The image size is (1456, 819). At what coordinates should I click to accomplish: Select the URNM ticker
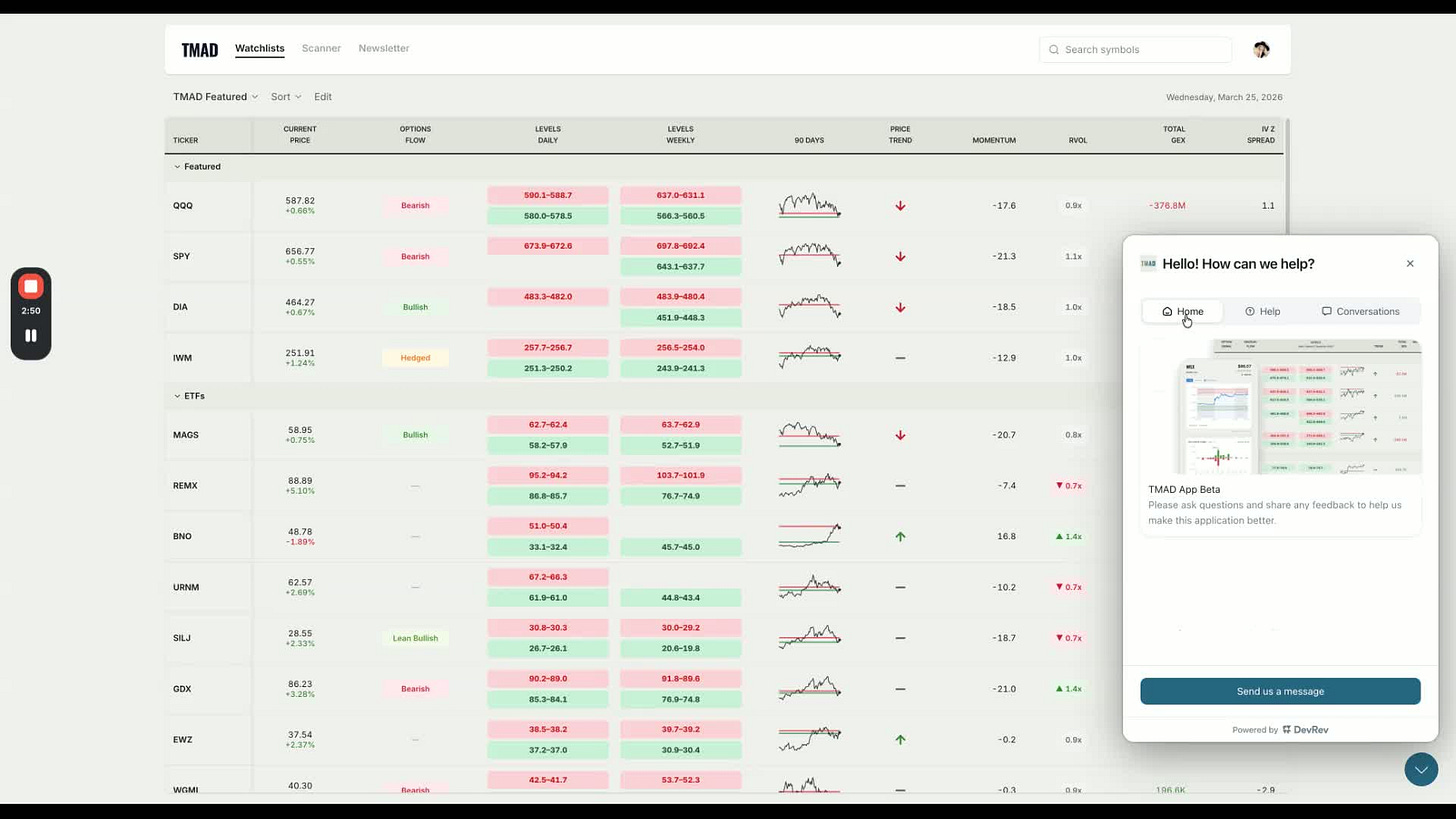click(186, 587)
